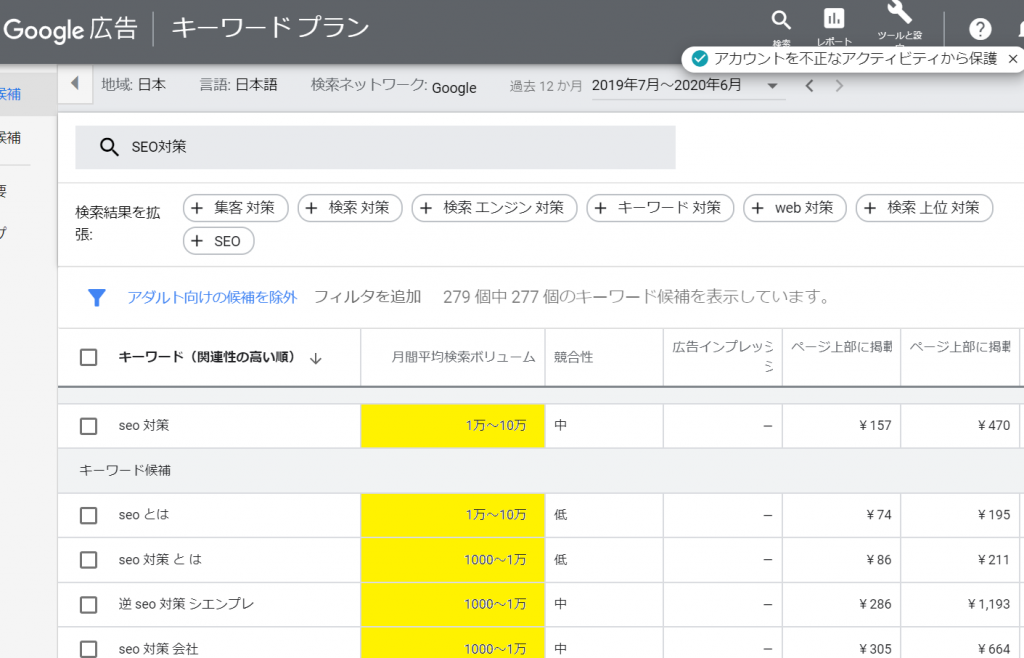
Task: Toggle the select-all checkbox in table header
Action: tap(88, 358)
